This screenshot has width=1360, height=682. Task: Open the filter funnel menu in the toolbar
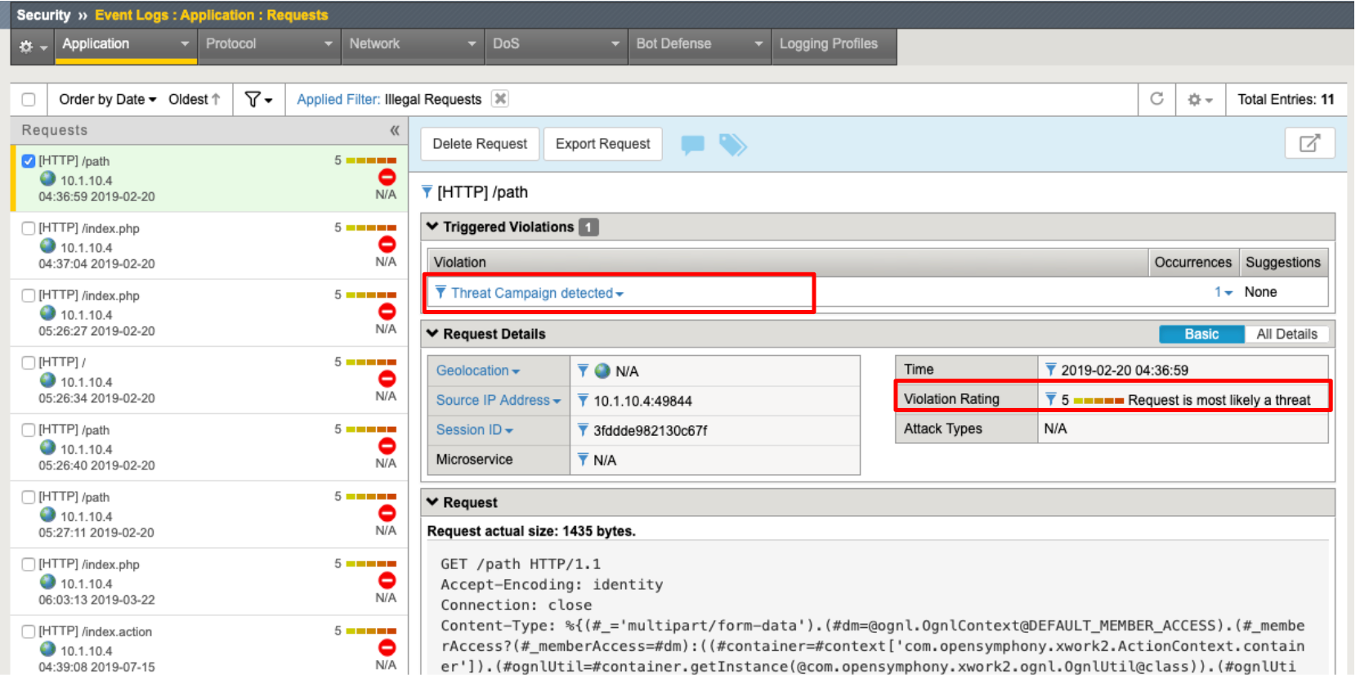[x=258, y=99]
